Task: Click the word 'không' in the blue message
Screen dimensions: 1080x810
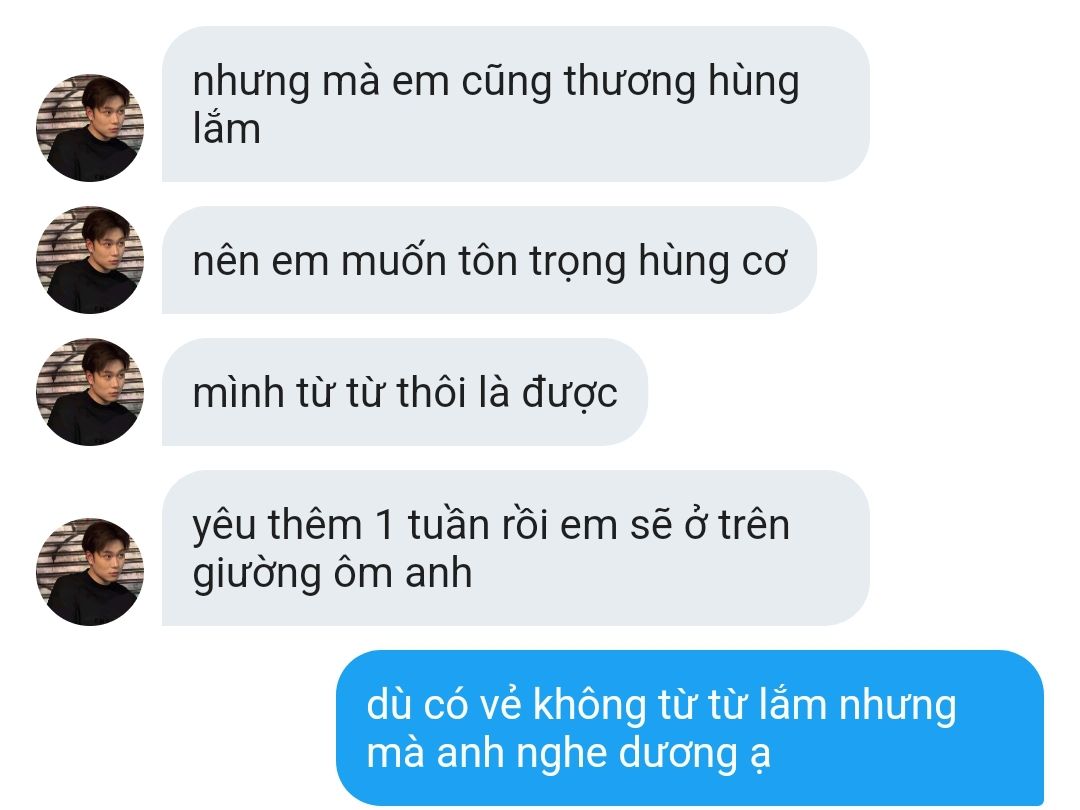Action: pos(589,707)
